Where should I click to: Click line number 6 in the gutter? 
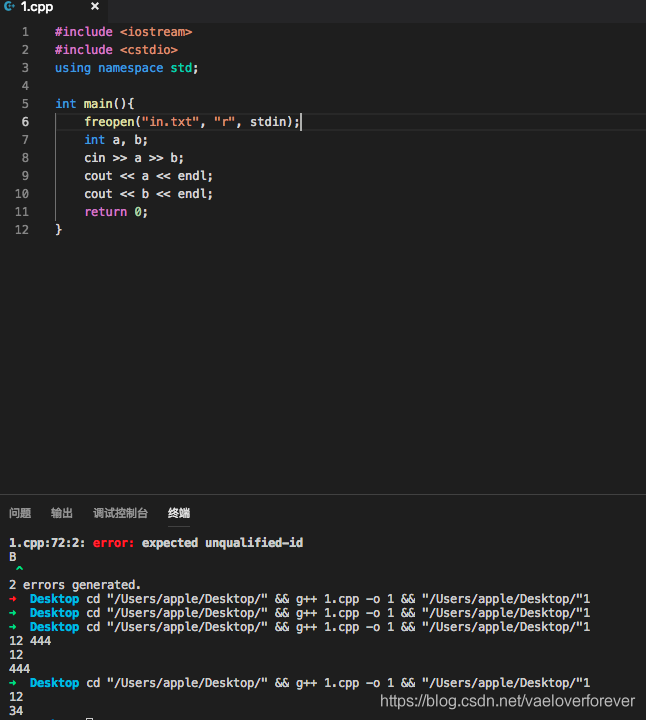25,122
